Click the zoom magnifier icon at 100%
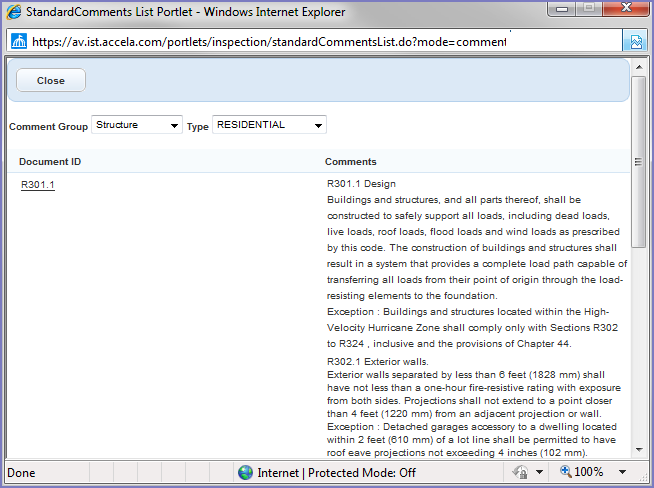The image size is (654, 488). coord(565,472)
